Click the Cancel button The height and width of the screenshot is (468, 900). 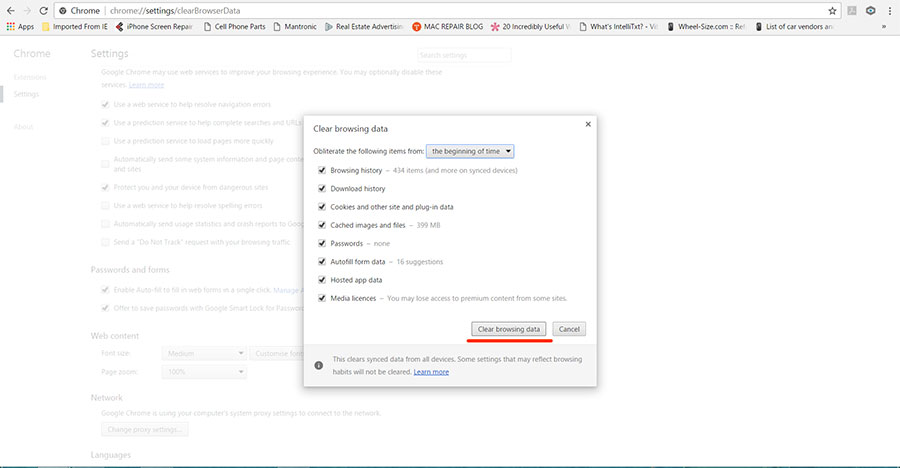click(569, 329)
